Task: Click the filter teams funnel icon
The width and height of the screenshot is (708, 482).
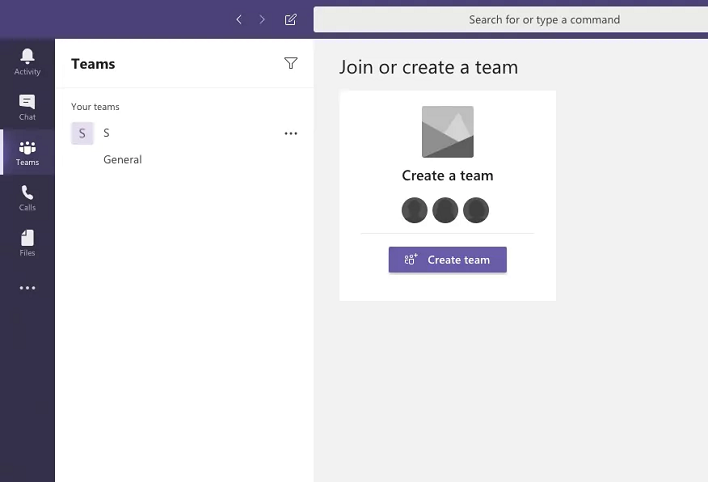Action: [x=291, y=63]
